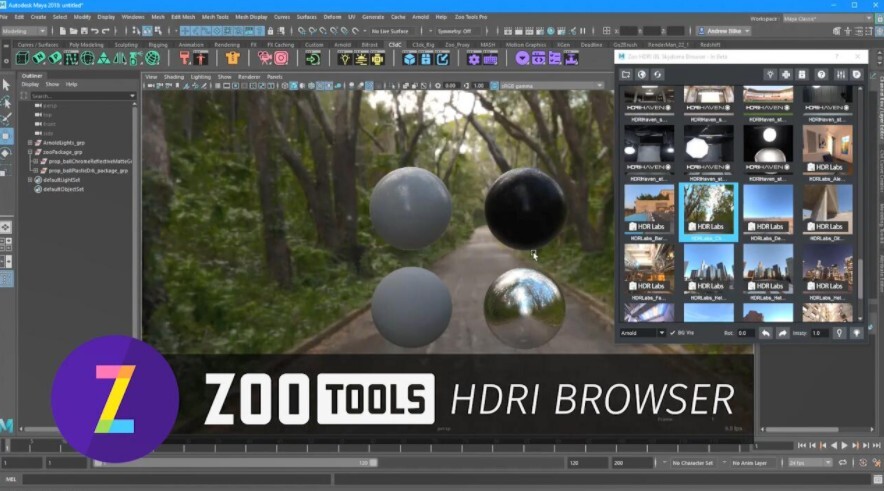Select defaultObjectSet in the Outliner
The image size is (884, 491).
62,188
